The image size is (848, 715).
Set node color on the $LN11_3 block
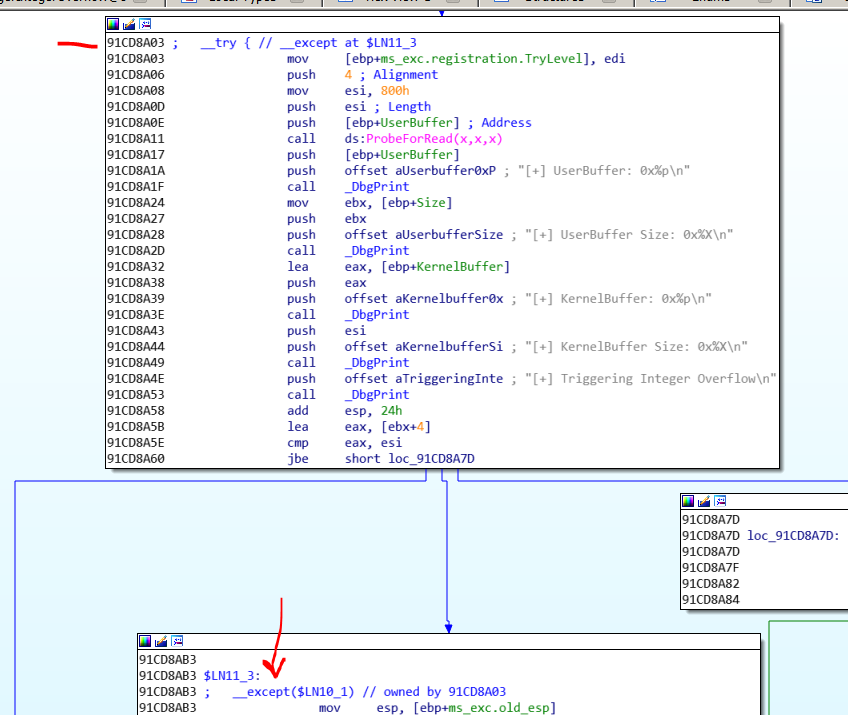[145, 641]
